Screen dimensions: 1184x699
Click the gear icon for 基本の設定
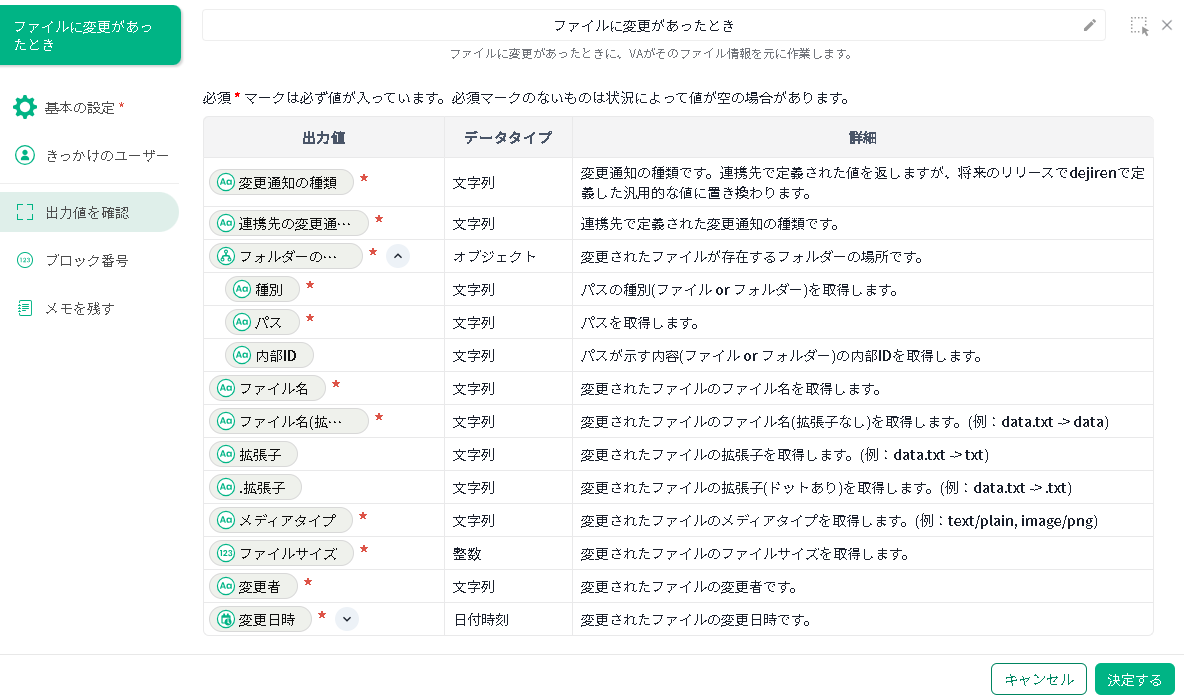pos(25,107)
